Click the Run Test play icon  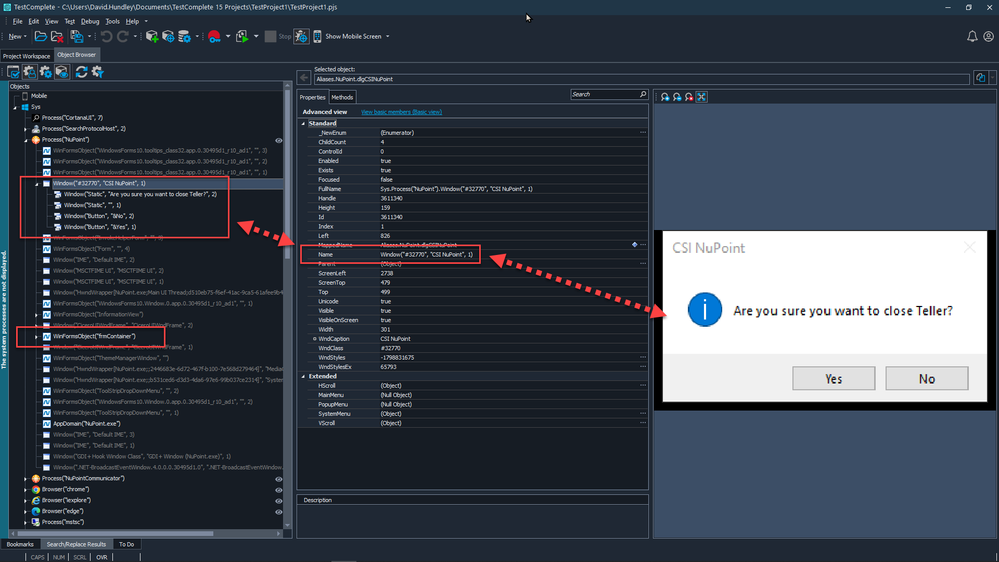click(241, 37)
